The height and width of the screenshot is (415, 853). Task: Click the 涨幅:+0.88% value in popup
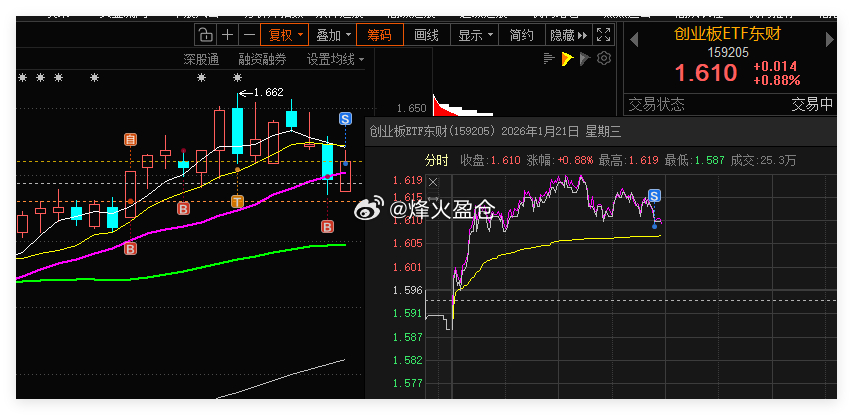(x=560, y=160)
